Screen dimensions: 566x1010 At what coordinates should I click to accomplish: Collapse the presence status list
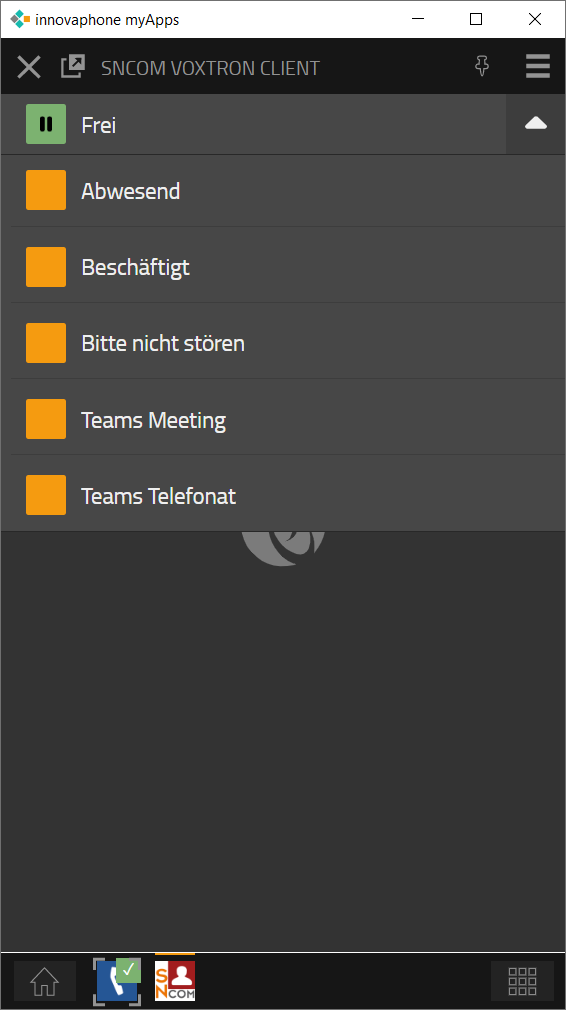point(536,124)
